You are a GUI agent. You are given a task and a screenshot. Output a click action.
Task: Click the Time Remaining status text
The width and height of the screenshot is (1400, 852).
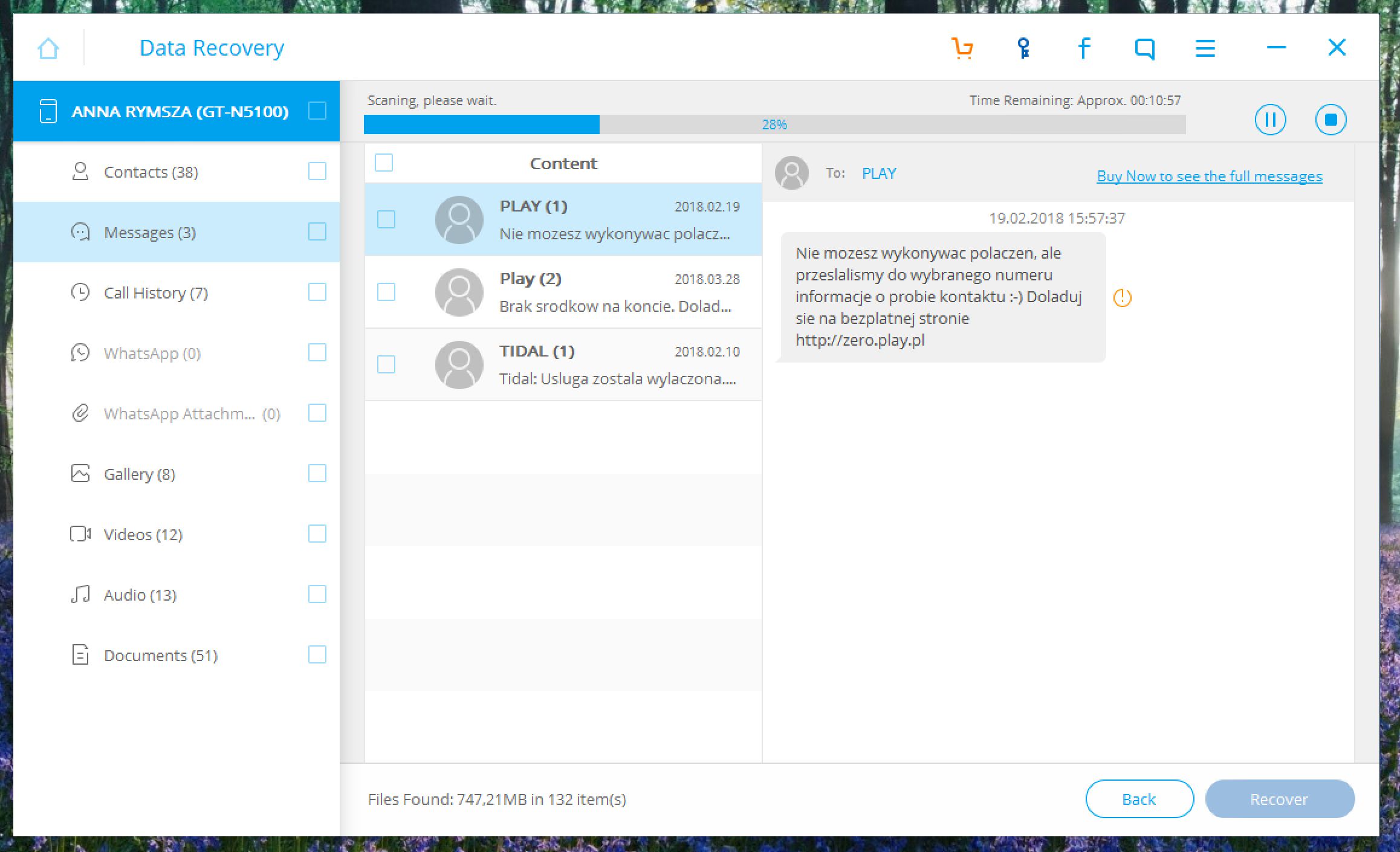(x=1075, y=100)
